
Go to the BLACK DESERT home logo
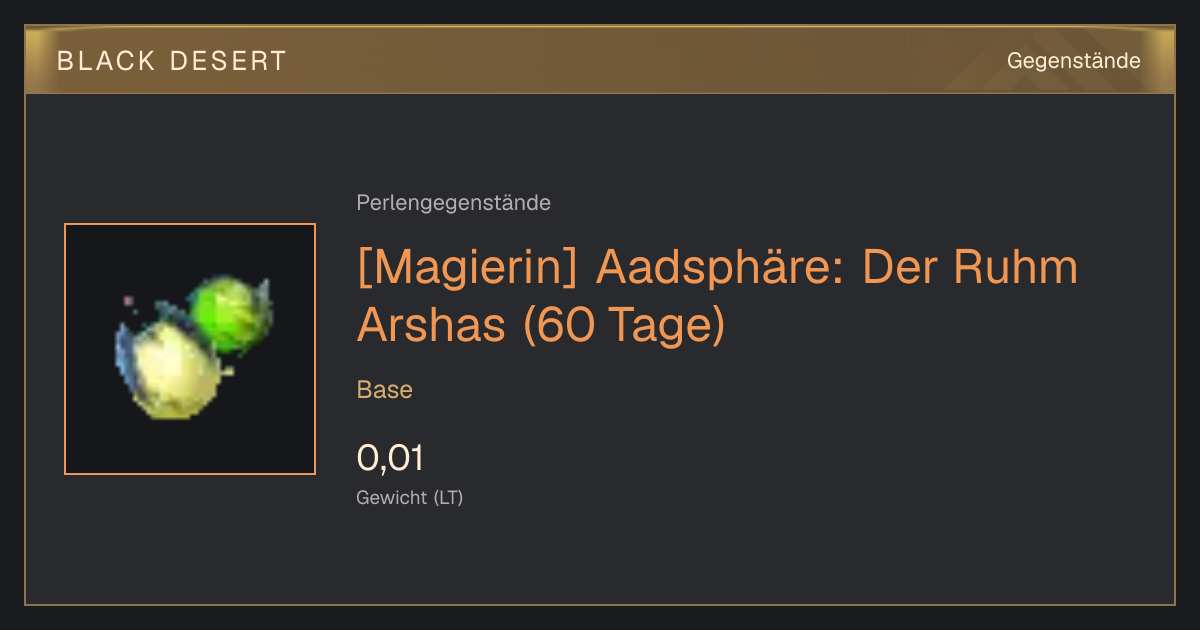tap(172, 61)
